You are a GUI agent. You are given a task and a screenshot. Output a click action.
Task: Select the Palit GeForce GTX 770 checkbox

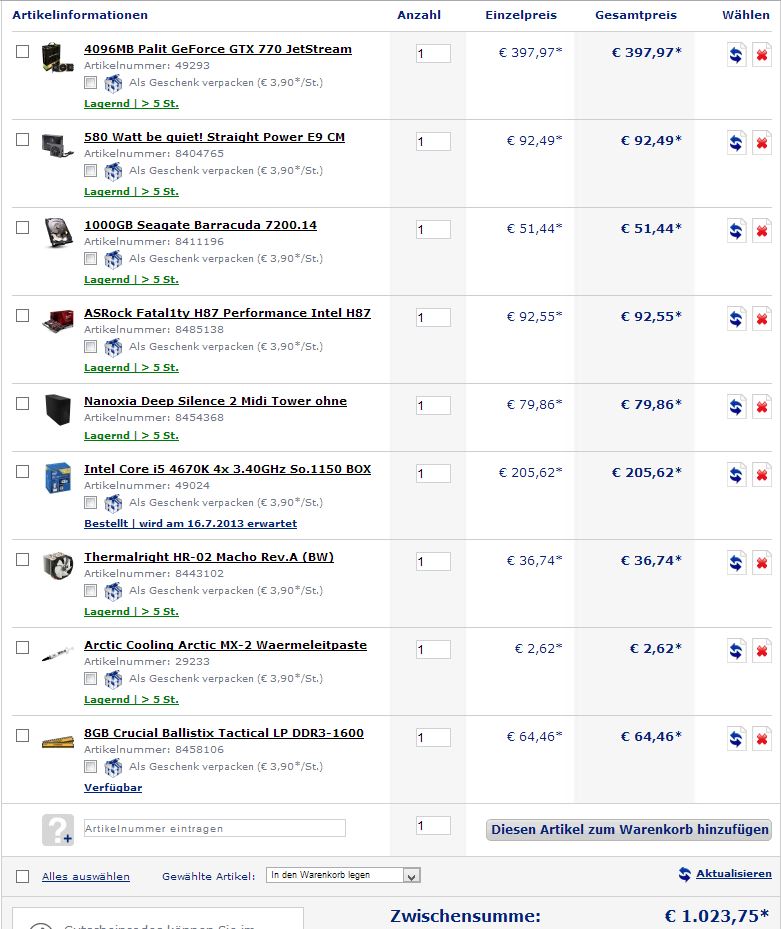coord(23,52)
